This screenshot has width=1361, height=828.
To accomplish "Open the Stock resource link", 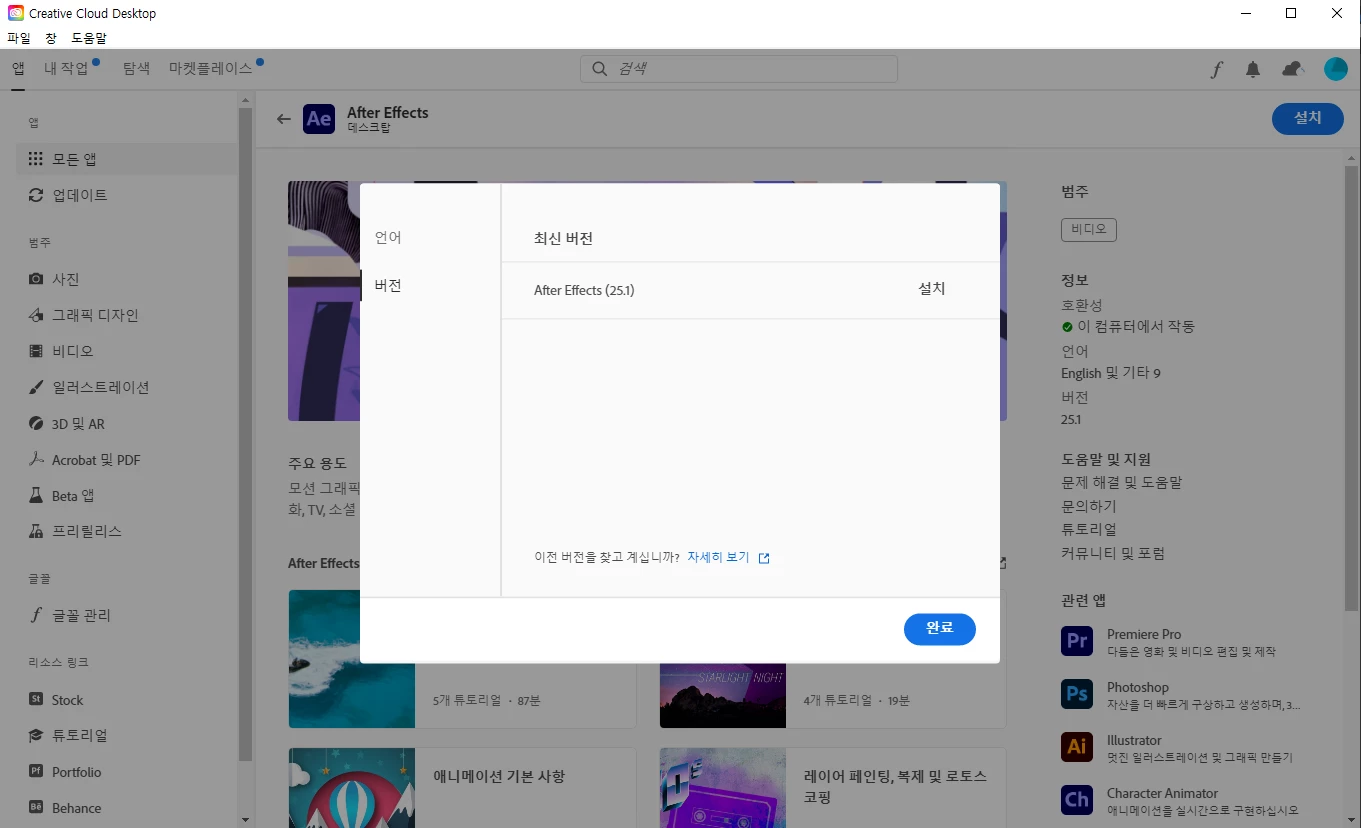I will pos(126,700).
